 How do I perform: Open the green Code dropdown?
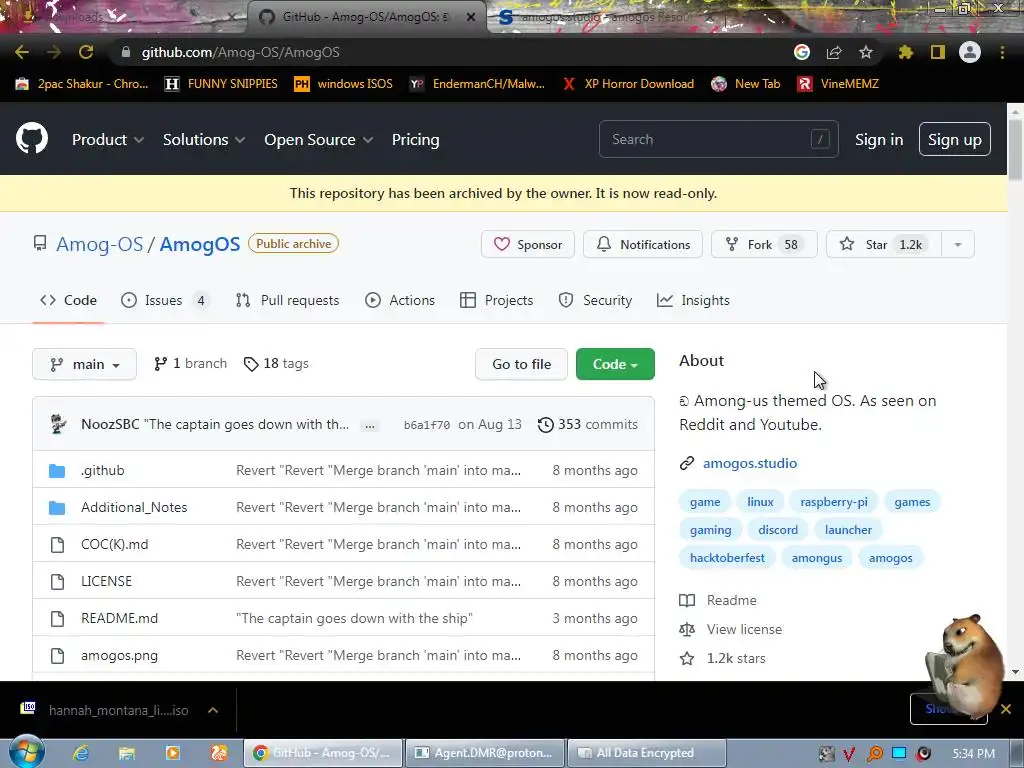coord(615,364)
